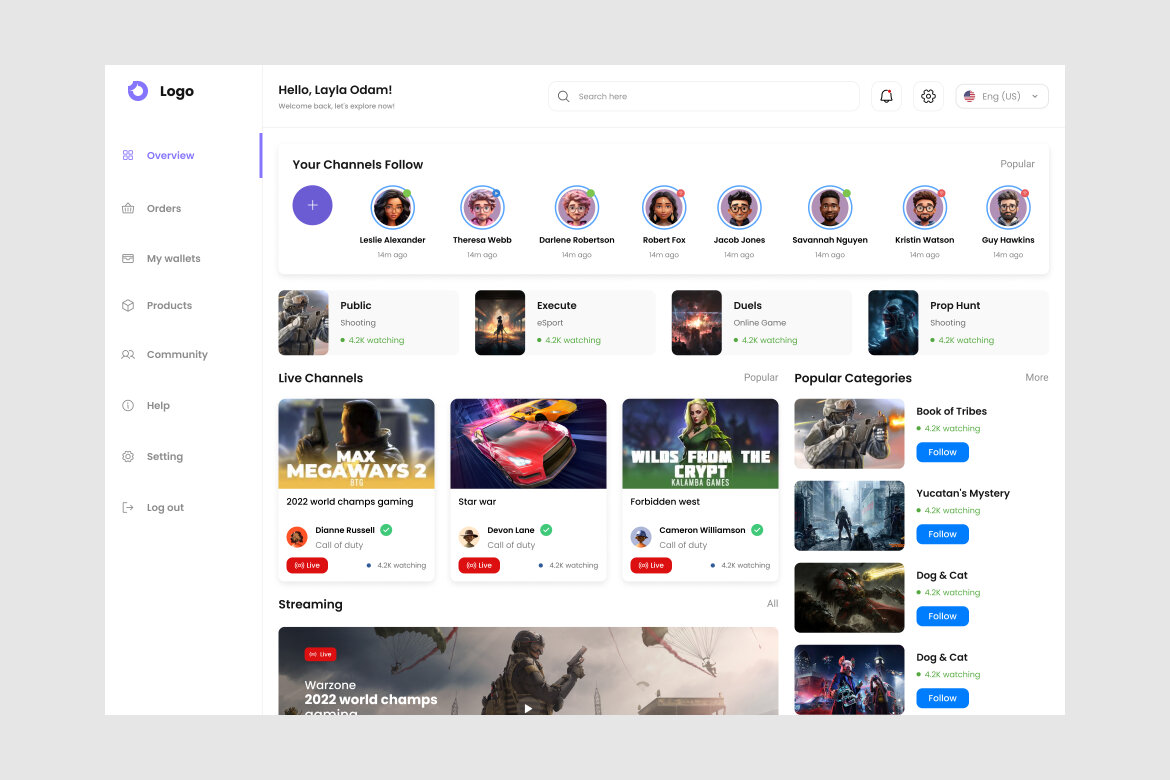Click the US flag icon
Image resolution: width=1170 pixels, height=780 pixels.
pos(969,96)
